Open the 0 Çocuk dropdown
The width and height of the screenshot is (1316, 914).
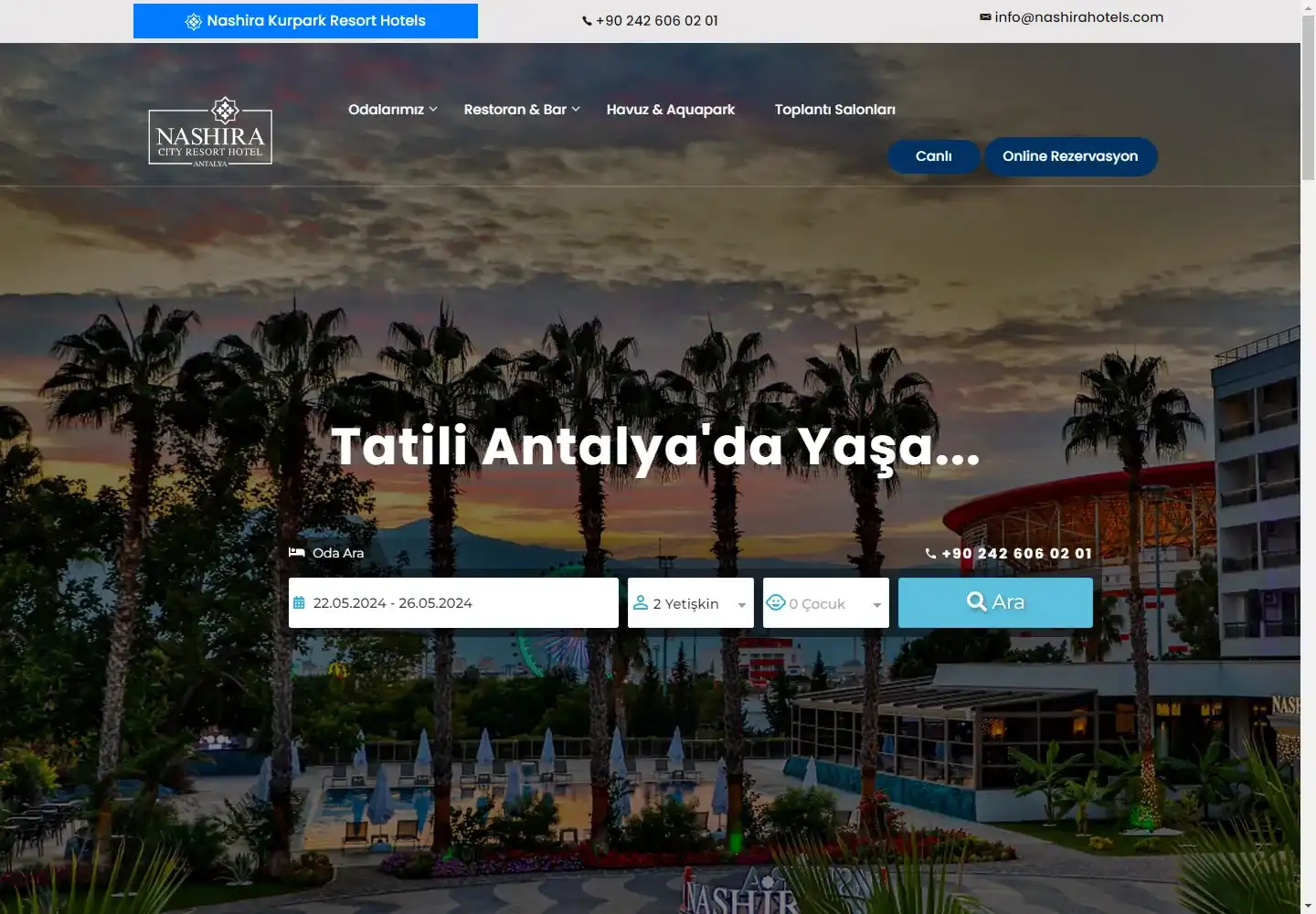point(826,602)
